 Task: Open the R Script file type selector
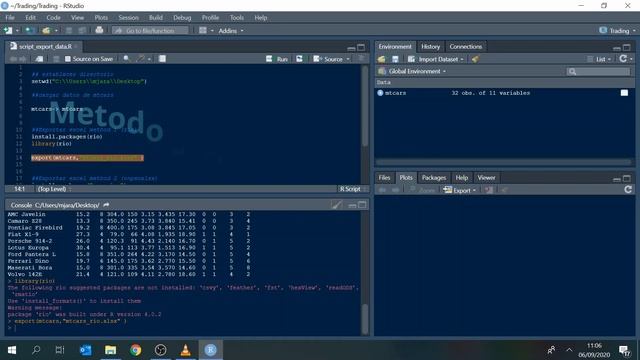coord(352,189)
